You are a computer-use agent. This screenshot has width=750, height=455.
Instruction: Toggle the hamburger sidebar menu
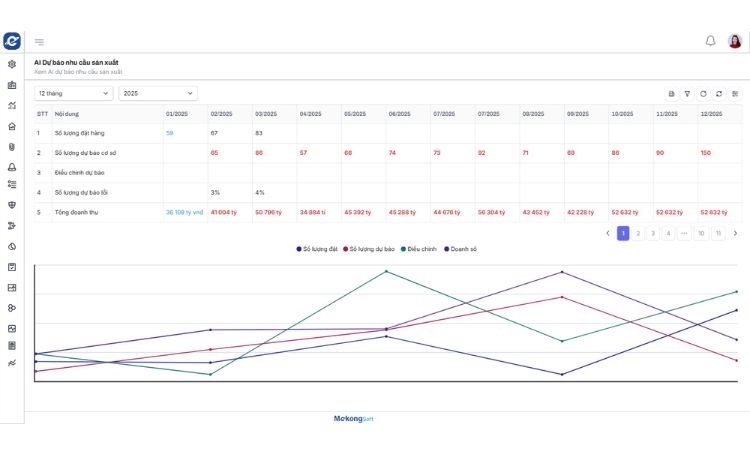[x=39, y=42]
